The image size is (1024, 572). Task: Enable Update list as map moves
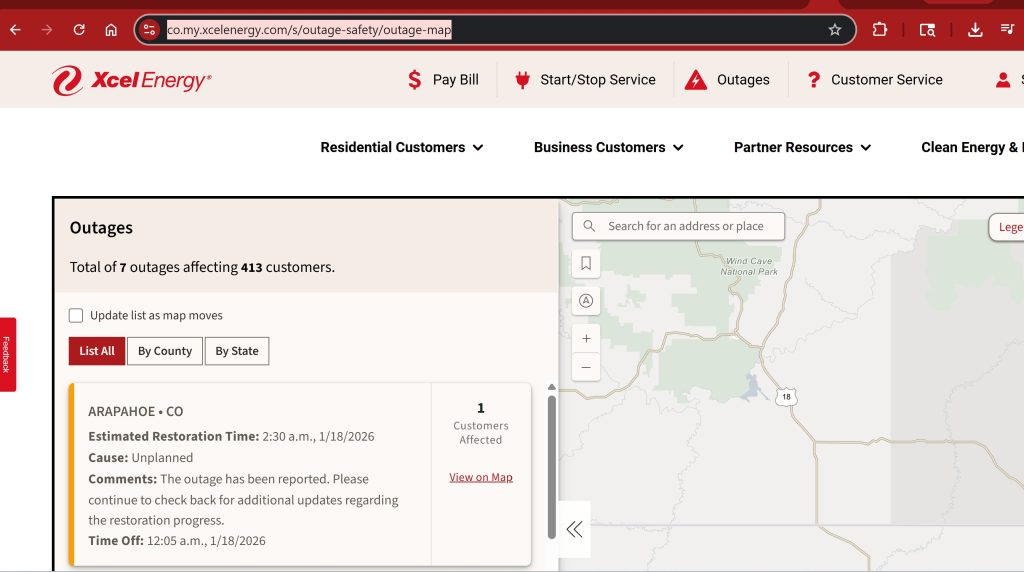tap(76, 316)
